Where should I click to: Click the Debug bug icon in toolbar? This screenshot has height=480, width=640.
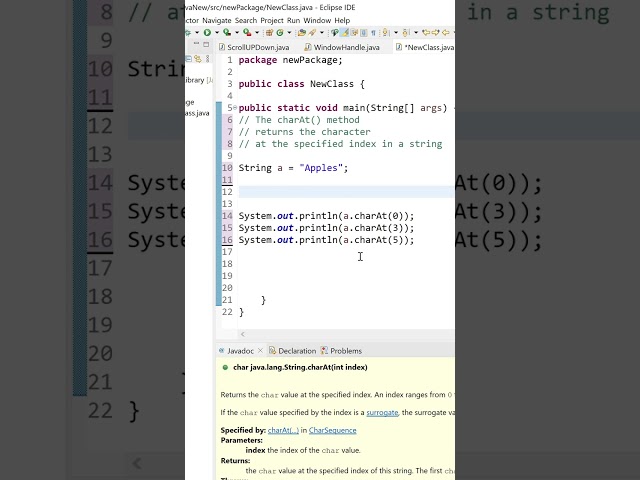188,32
